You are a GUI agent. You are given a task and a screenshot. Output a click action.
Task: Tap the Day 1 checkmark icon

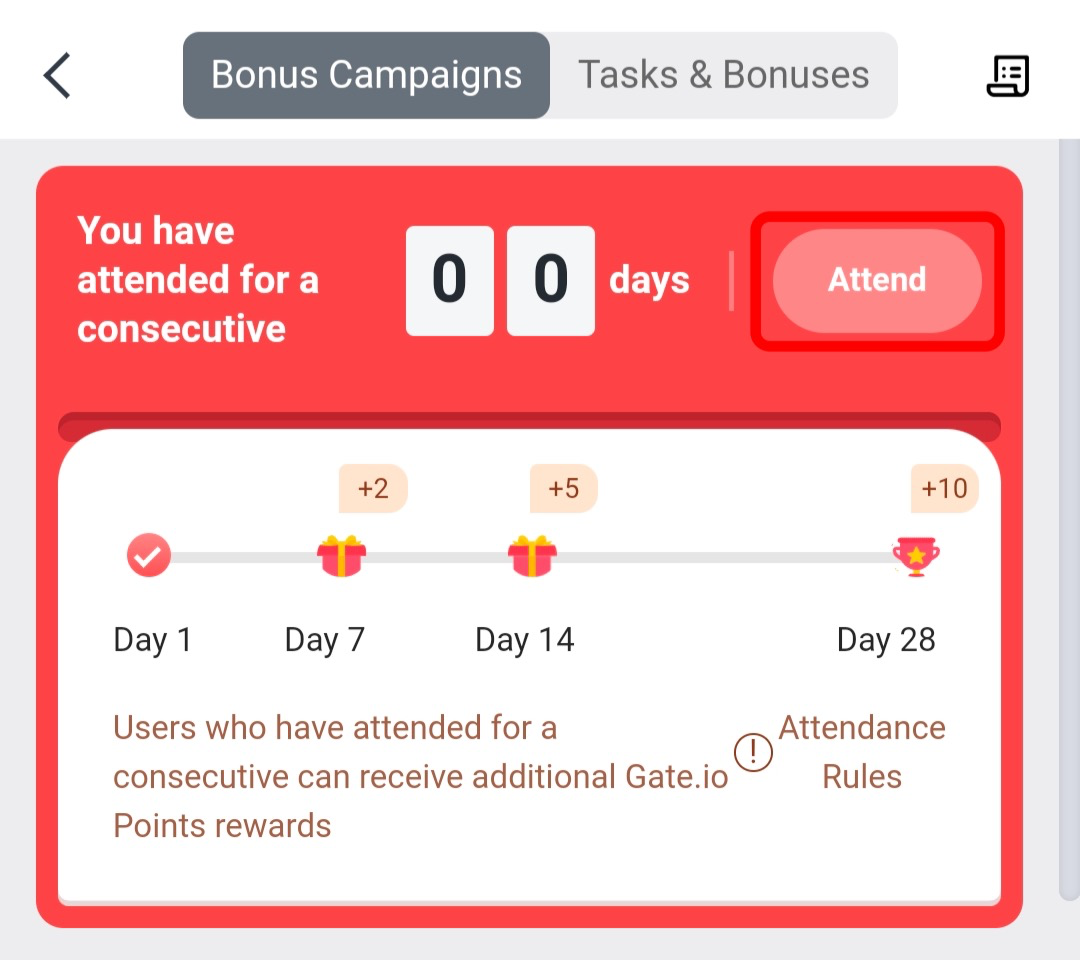click(x=149, y=556)
